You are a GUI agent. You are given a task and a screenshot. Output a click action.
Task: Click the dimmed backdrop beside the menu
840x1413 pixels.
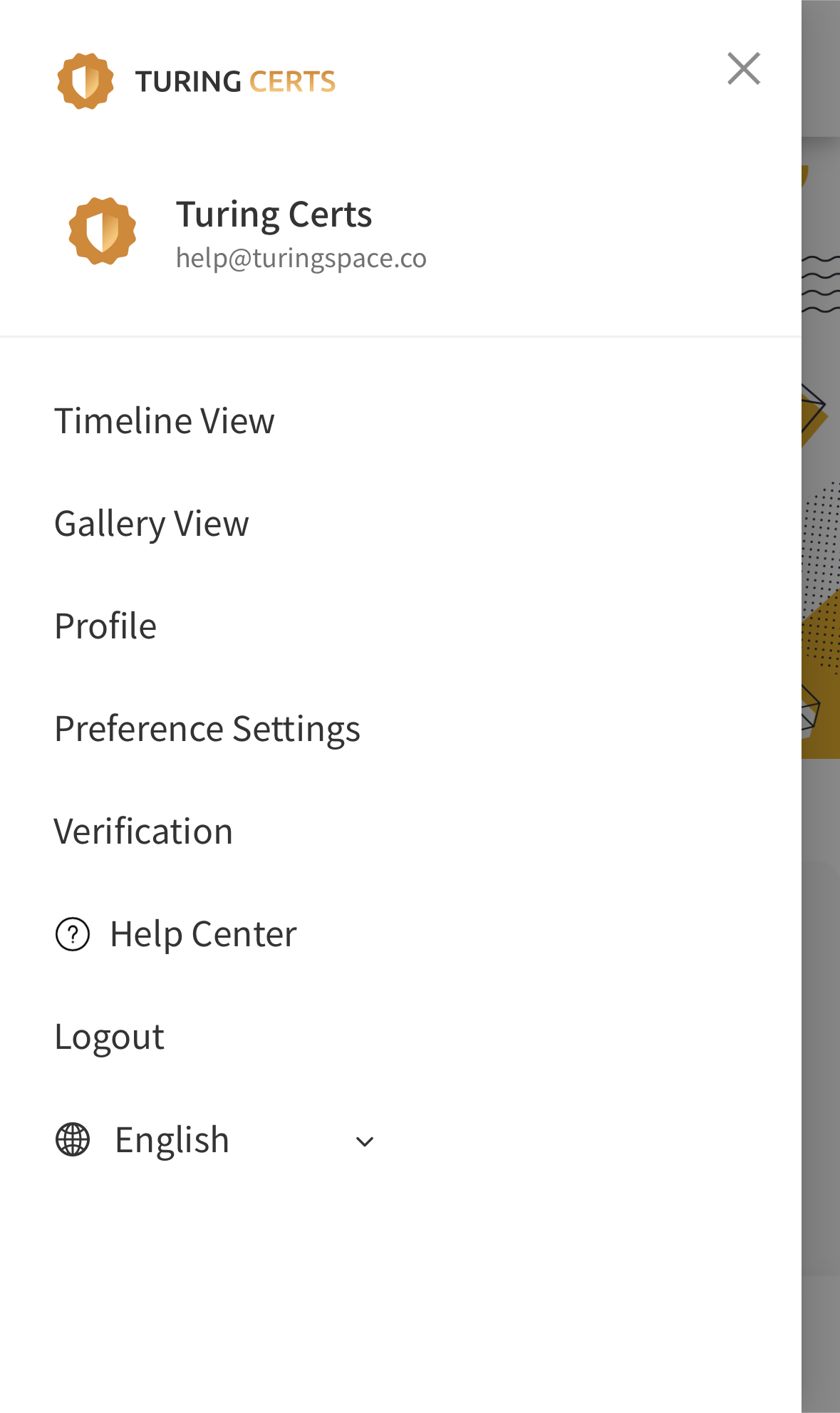coord(821,1069)
